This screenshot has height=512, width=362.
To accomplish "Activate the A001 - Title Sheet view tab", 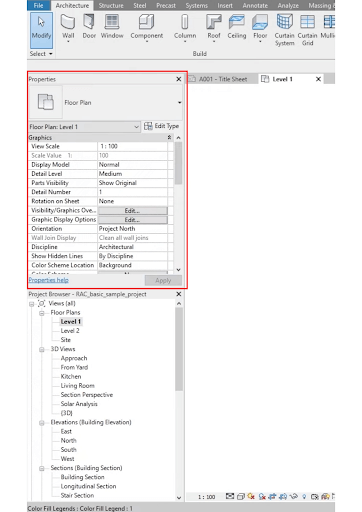I will 222,79.
